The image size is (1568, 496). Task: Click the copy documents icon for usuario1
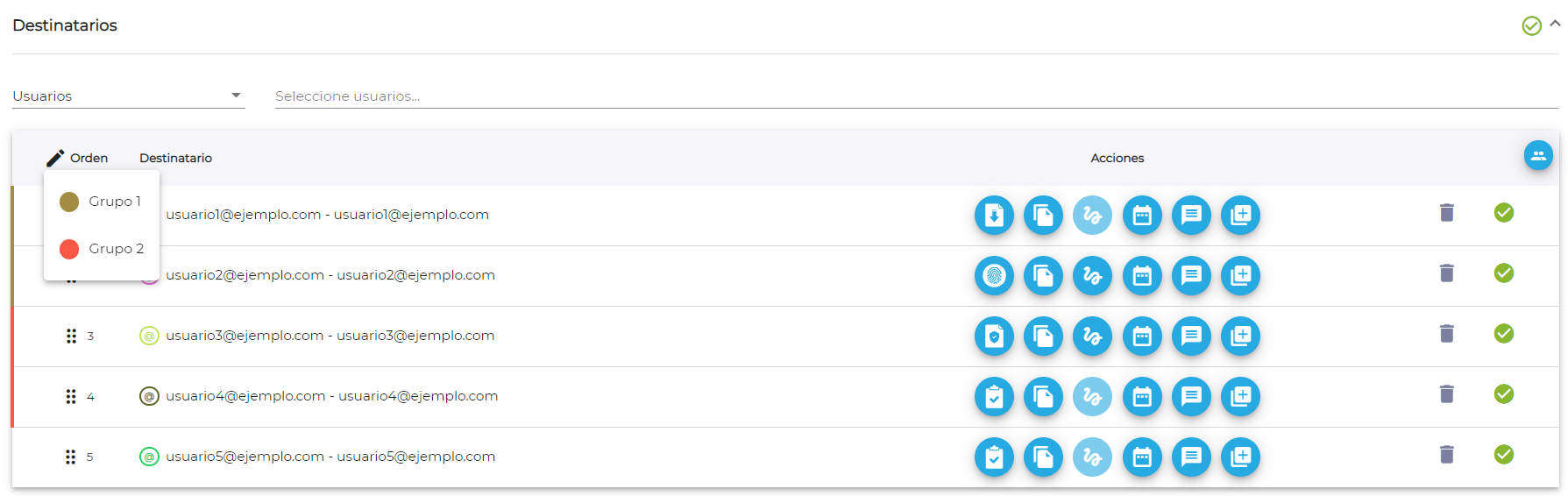(x=1043, y=216)
